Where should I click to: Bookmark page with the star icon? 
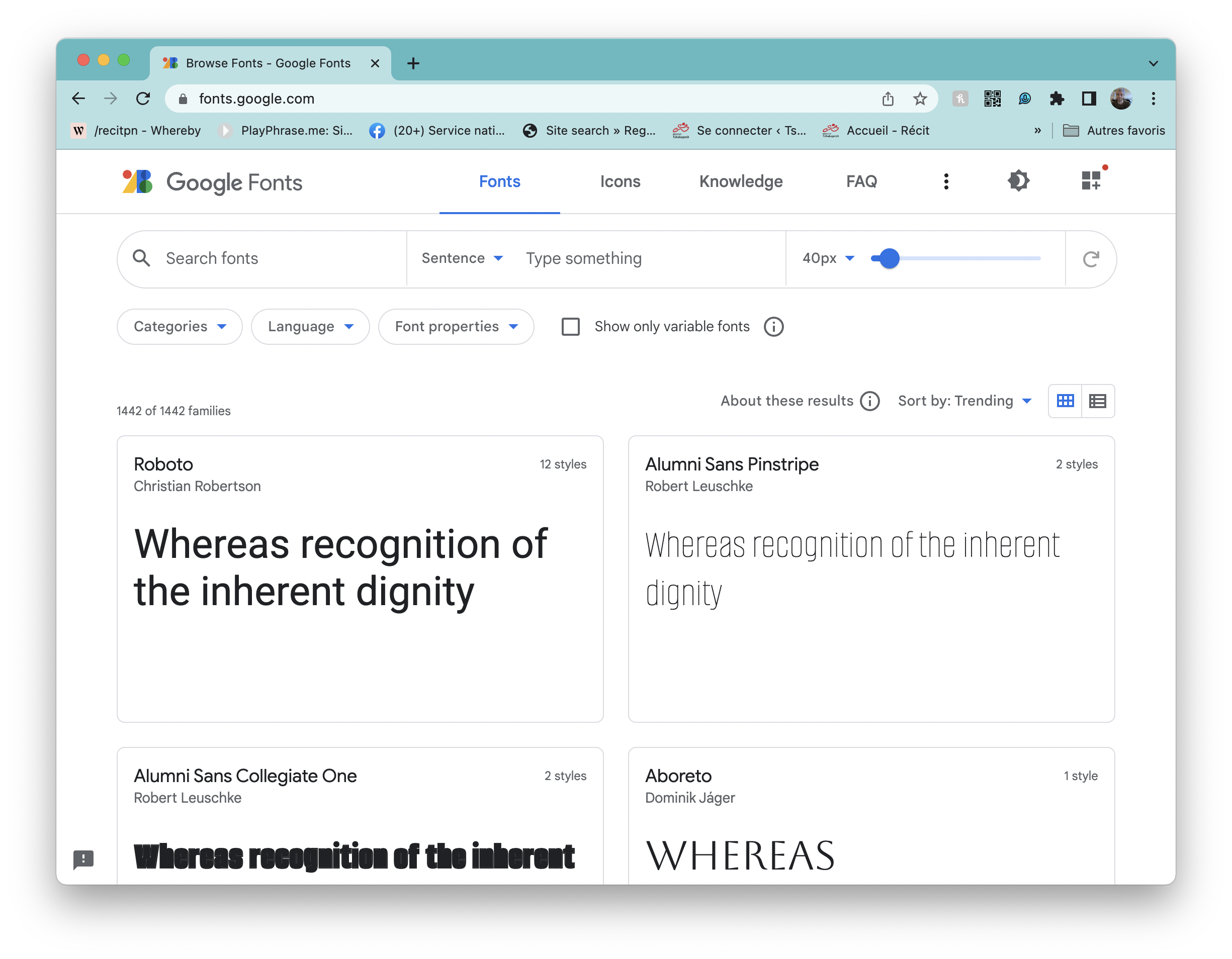(x=920, y=99)
